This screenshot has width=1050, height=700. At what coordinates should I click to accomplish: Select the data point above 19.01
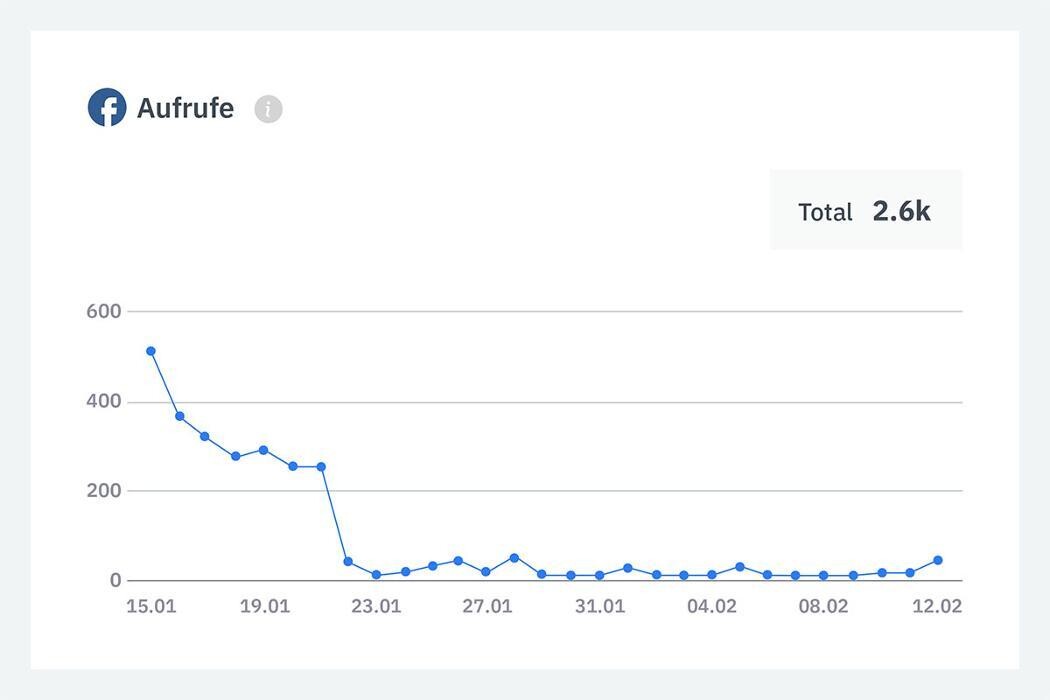pos(264,450)
